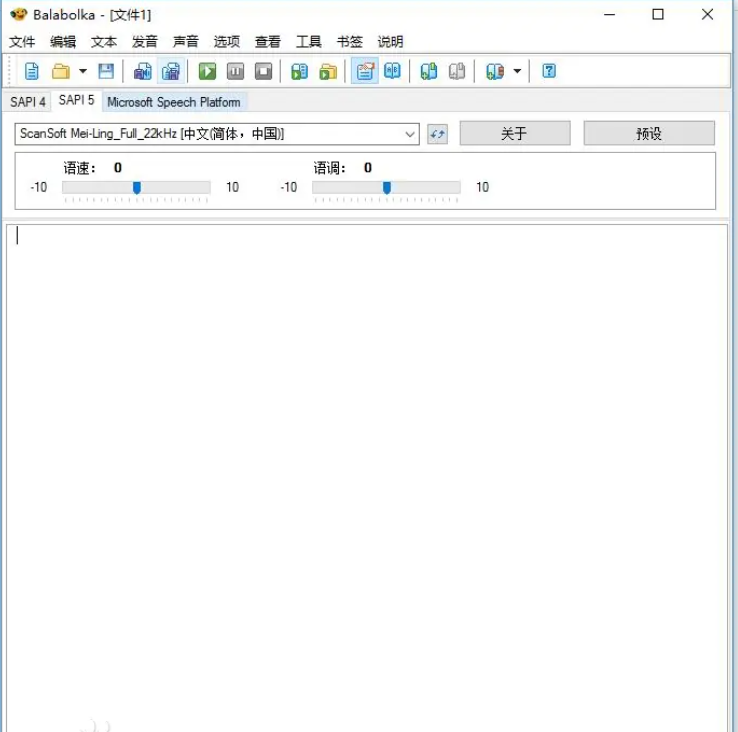
Task: Switch to the SAPI 5 tab
Action: click(x=77, y=100)
